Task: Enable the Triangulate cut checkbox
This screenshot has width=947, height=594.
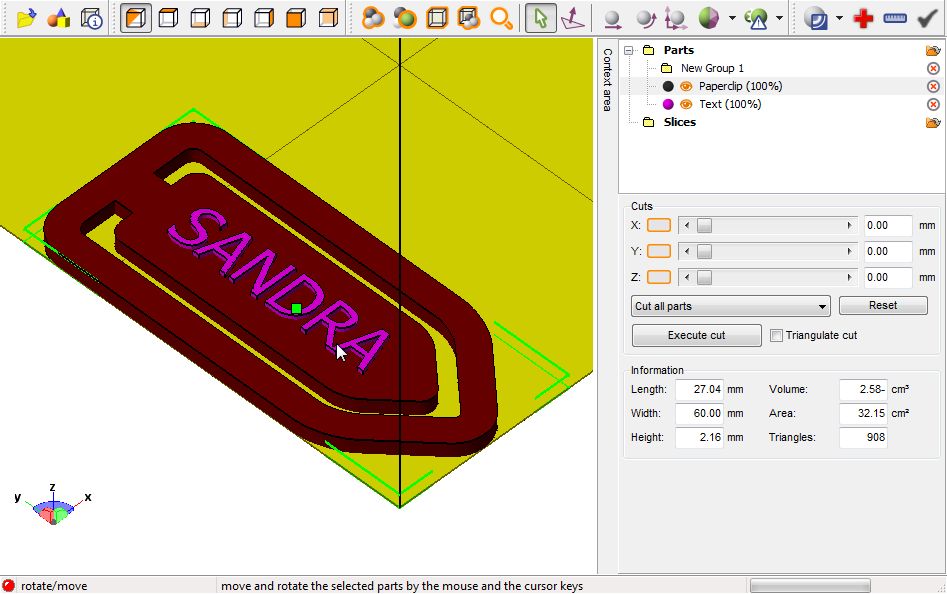Action: pyautogui.click(x=776, y=336)
